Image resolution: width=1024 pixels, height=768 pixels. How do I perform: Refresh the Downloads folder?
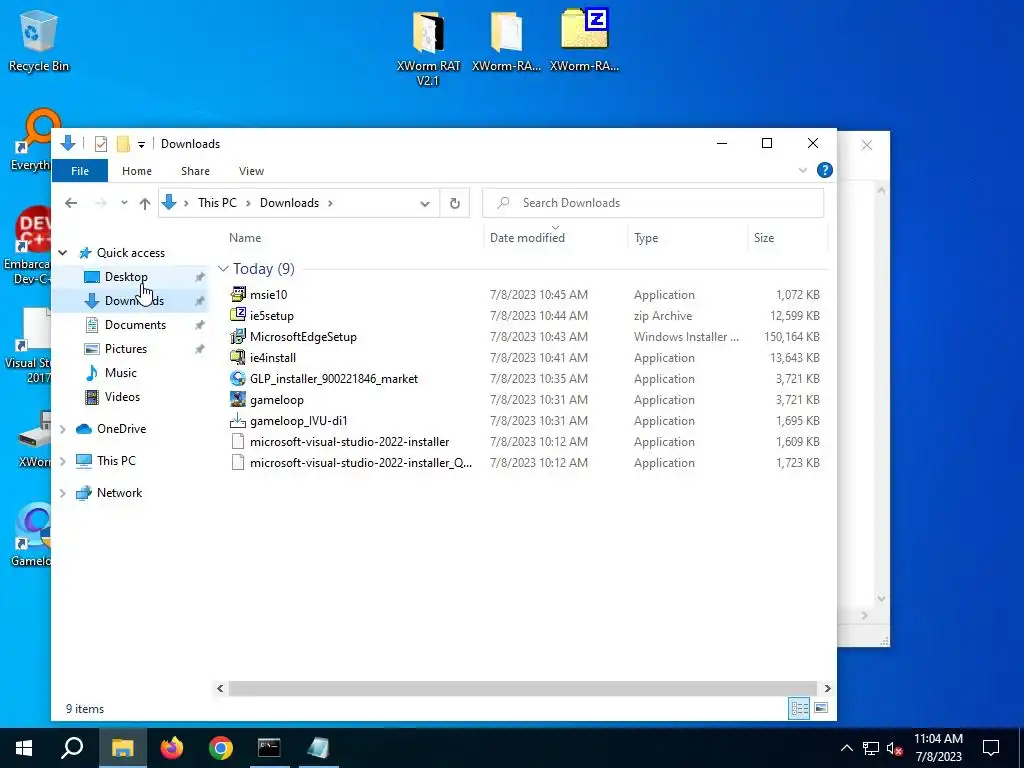(455, 203)
